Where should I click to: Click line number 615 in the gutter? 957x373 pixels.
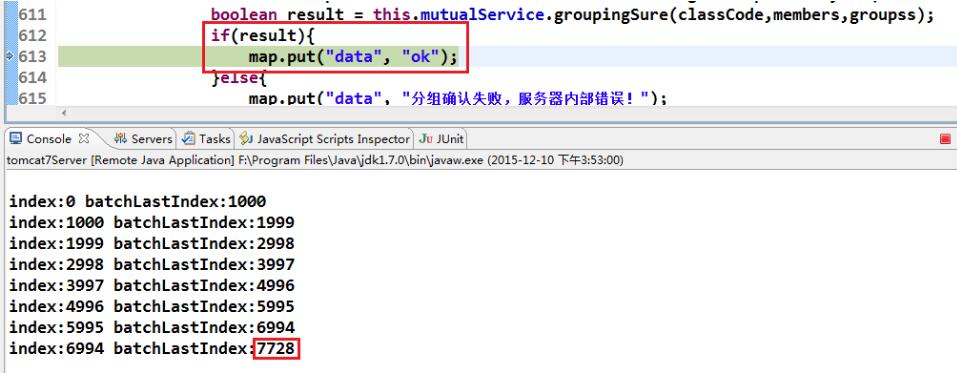point(32,98)
